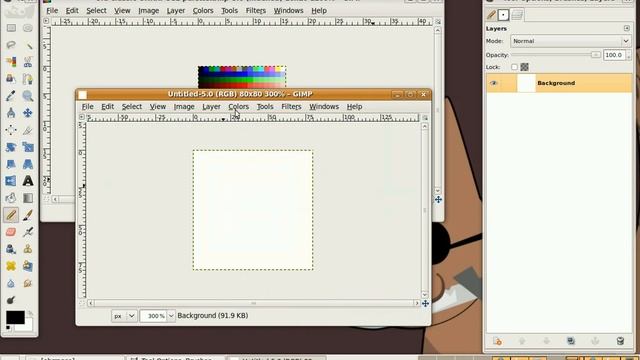The height and width of the screenshot is (360, 640).
Task: Open Image menu in the back GIMP window
Action: click(x=149, y=11)
